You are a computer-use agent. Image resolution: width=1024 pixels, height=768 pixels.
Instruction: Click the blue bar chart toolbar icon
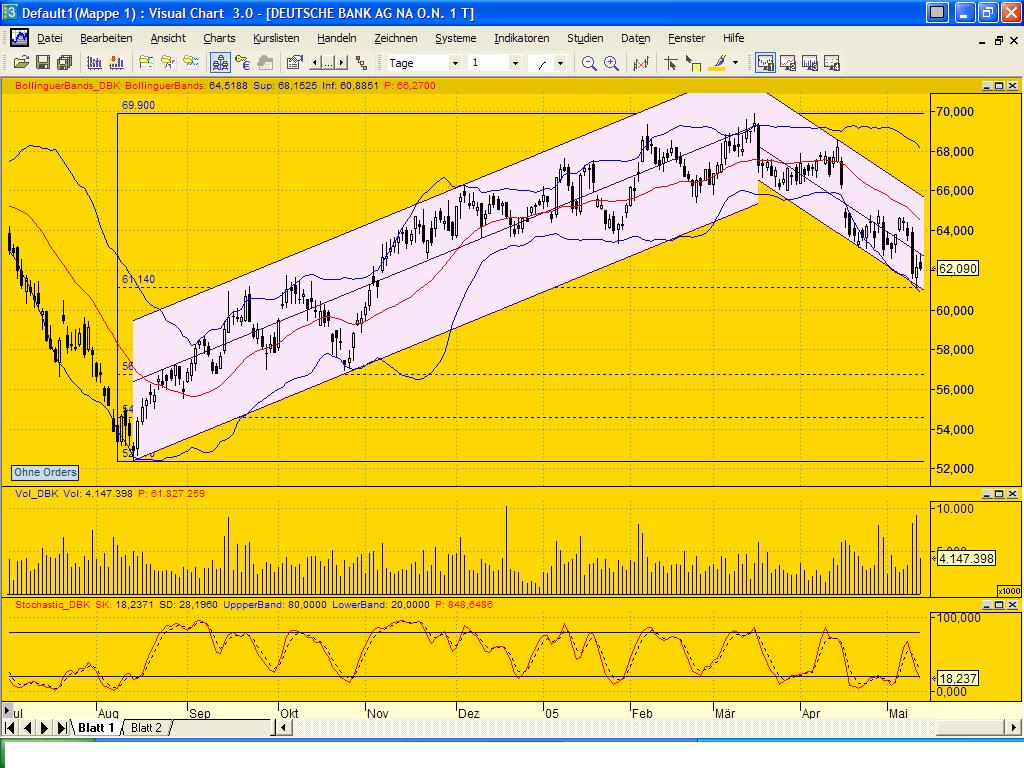(x=94, y=63)
